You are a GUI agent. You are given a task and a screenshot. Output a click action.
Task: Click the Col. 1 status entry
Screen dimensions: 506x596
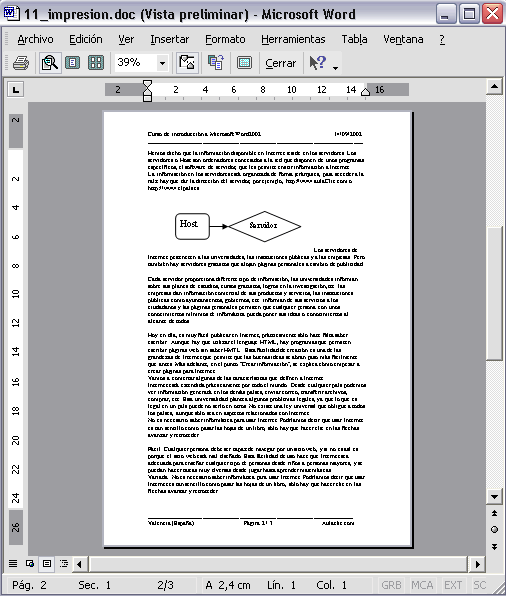[332, 585]
